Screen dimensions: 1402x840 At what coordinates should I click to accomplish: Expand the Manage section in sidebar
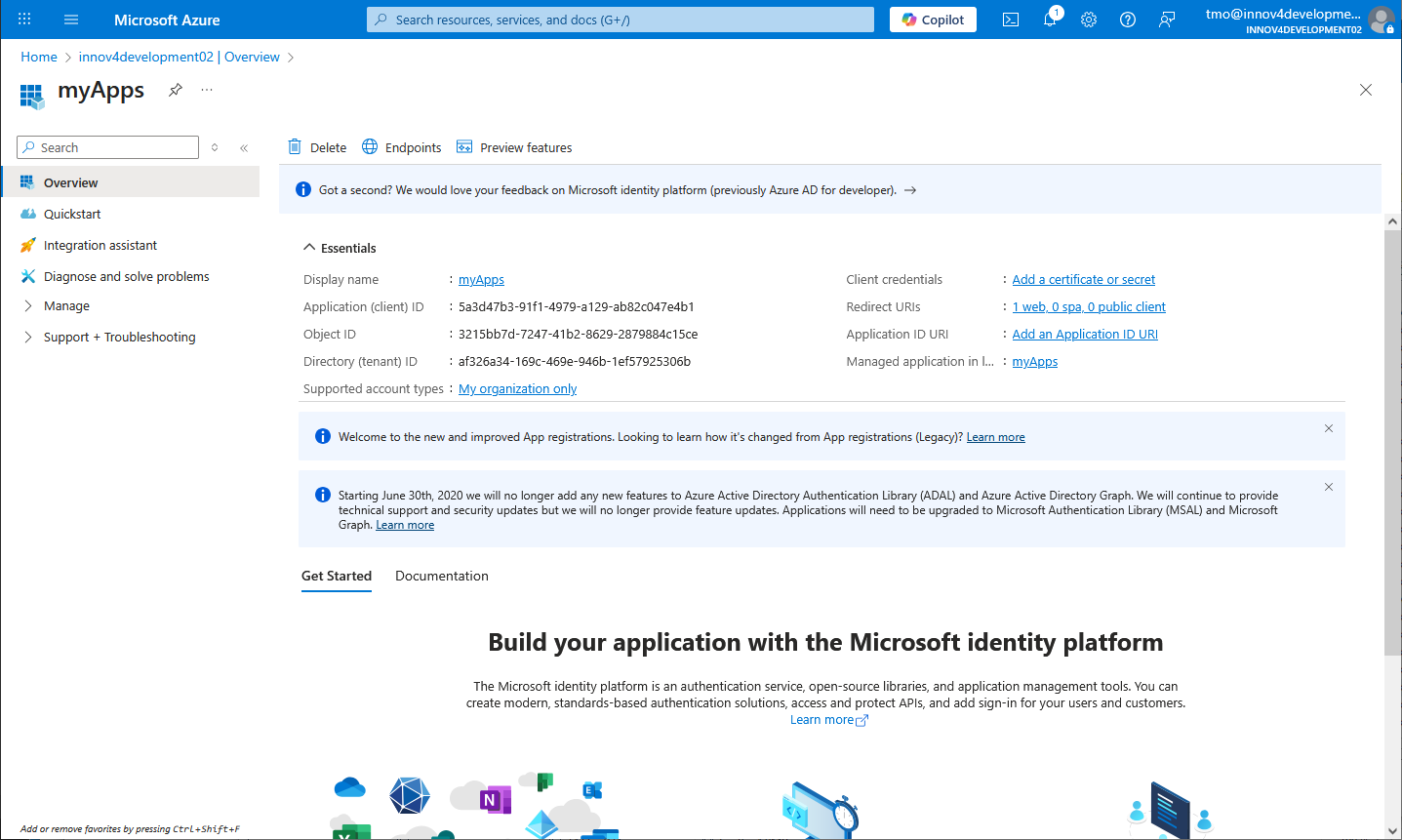coord(28,305)
